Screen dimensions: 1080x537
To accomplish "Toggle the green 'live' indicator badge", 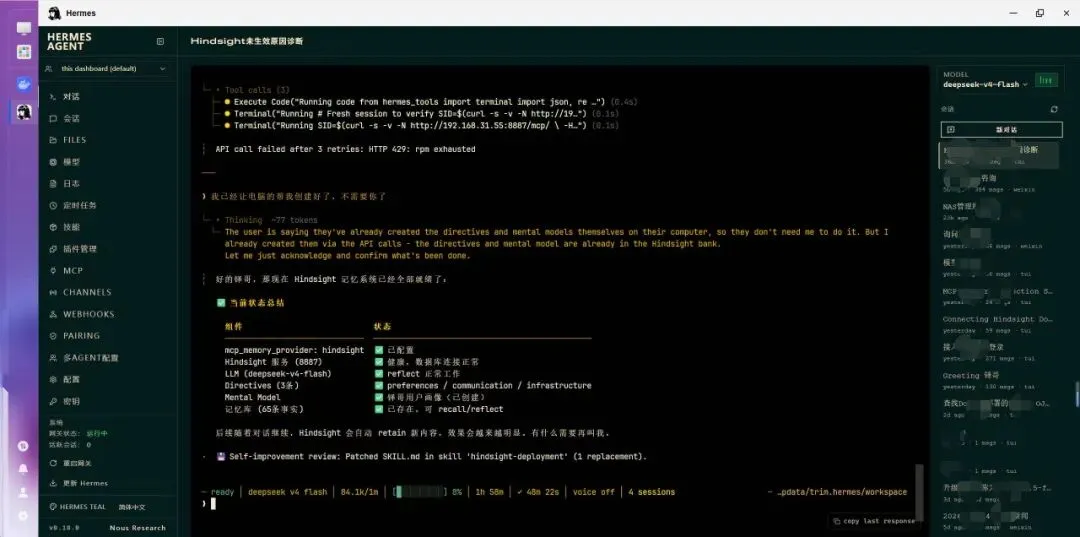I will pos(1046,80).
